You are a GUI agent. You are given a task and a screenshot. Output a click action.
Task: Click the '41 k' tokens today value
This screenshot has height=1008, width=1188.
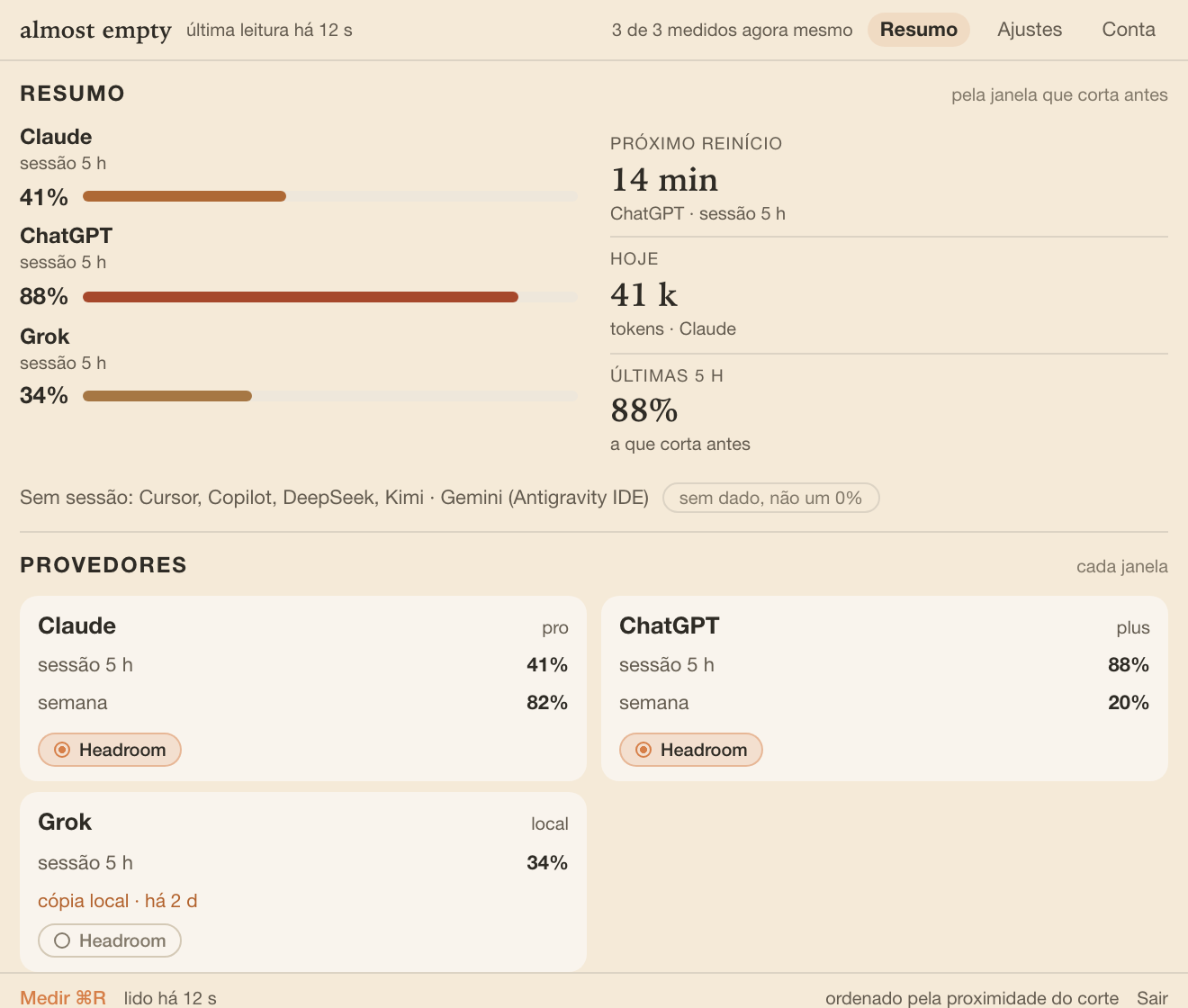[643, 295]
